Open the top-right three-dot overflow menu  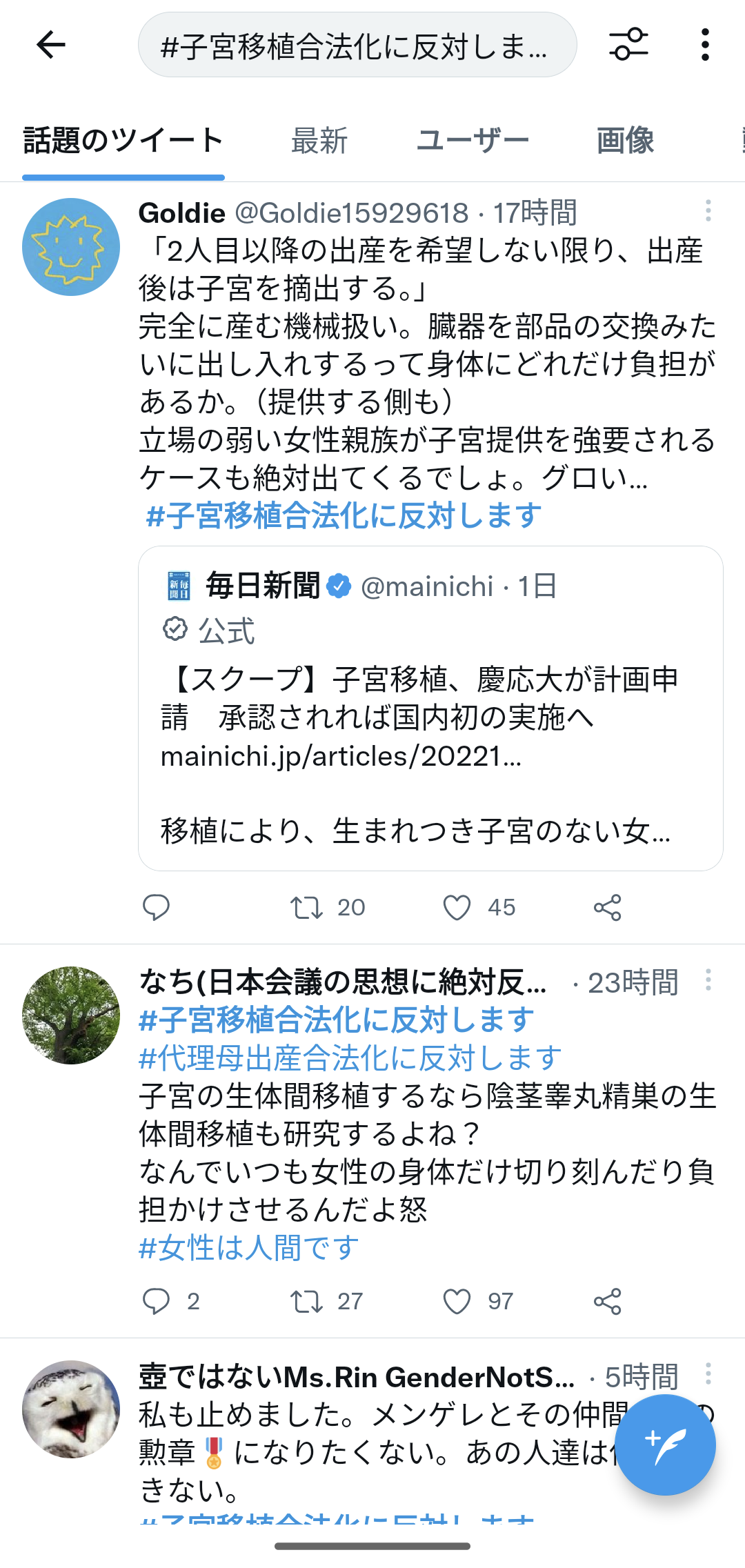click(705, 45)
